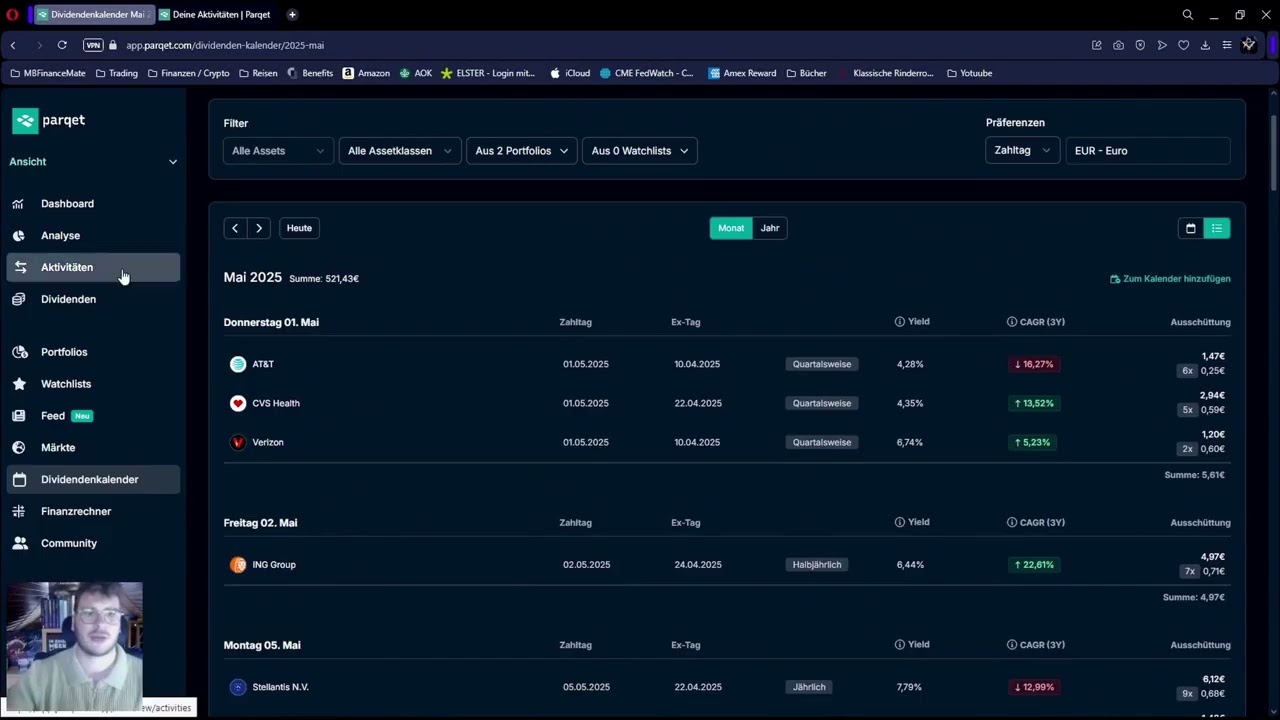Image resolution: width=1280 pixels, height=720 pixels.
Task: Click the CVS Health heart logo
Action: click(238, 403)
